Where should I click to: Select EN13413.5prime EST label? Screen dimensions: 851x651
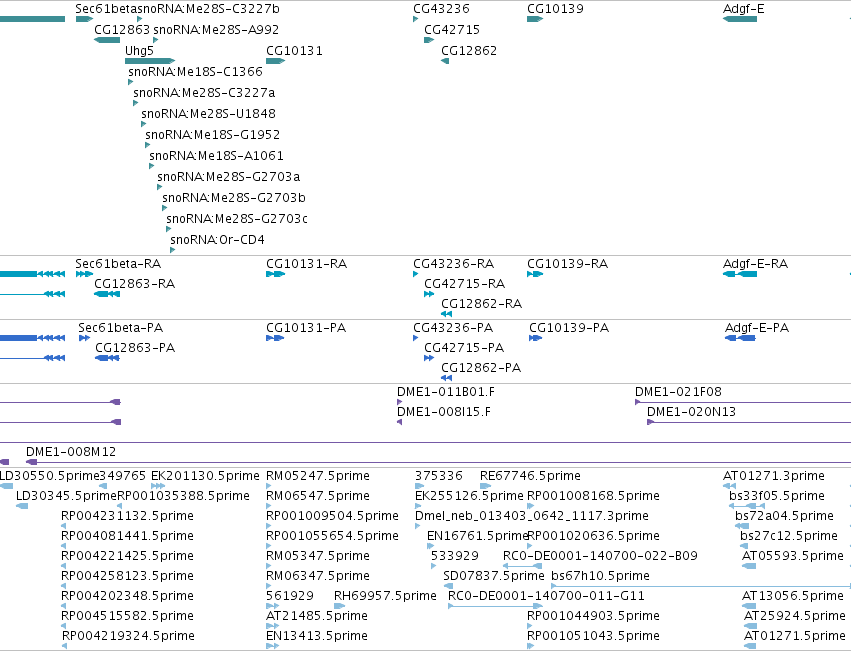click(x=317, y=636)
